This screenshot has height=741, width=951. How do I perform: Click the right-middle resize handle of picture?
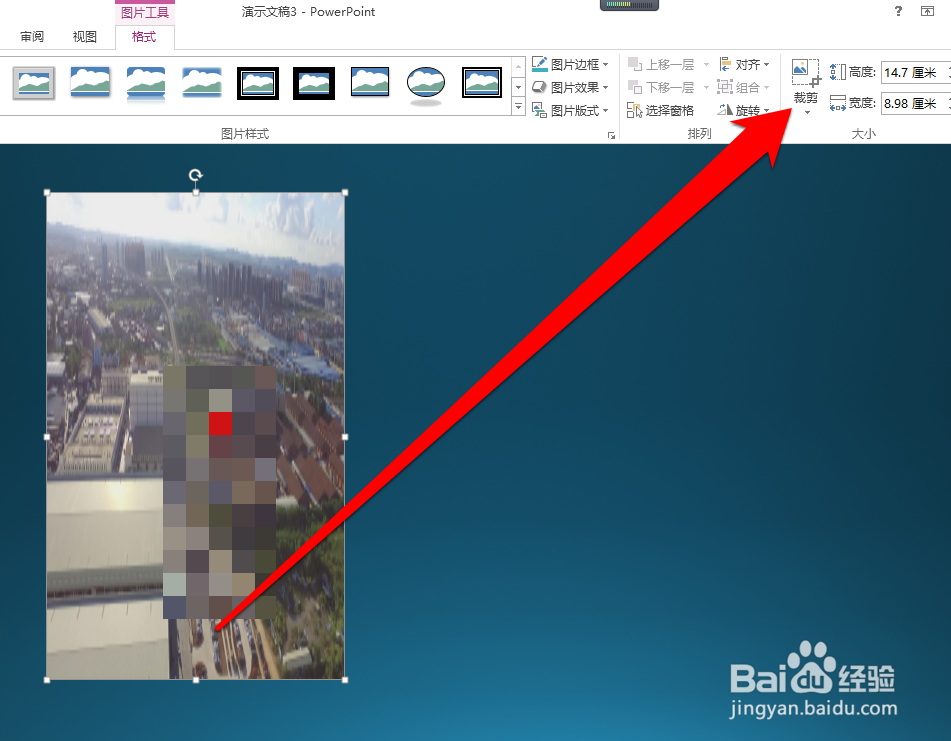coord(345,437)
